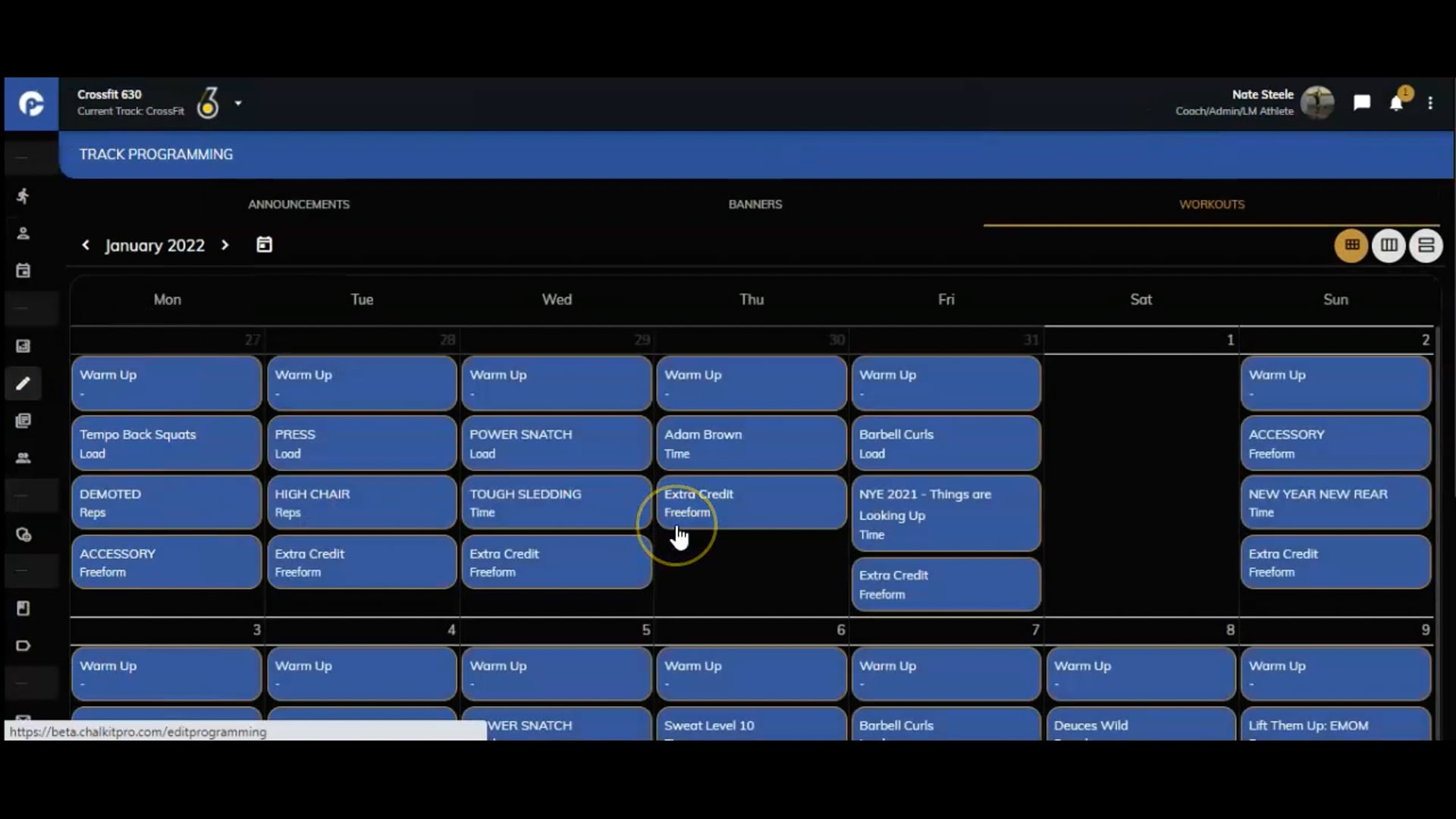This screenshot has width=1456, height=819.
Task: Open the PRESS Load workout card
Action: tap(362, 444)
